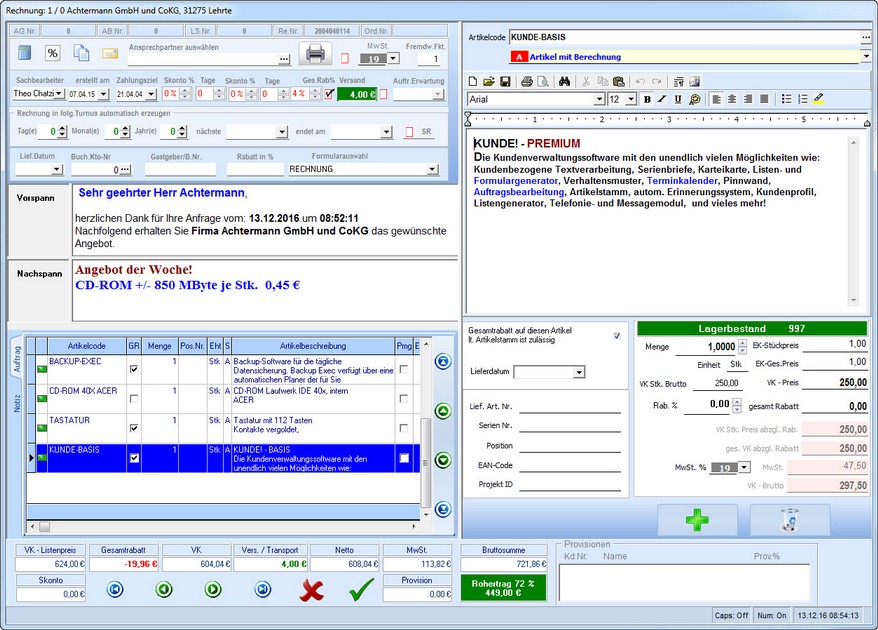Click the Rabatt in % input field
Image resolution: width=878 pixels, height=630 pixels.
point(255,169)
